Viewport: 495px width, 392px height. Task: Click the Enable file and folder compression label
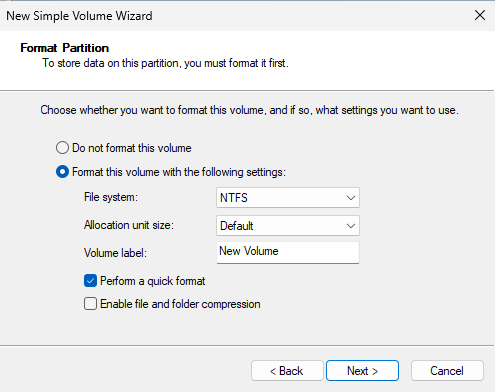coord(180,304)
